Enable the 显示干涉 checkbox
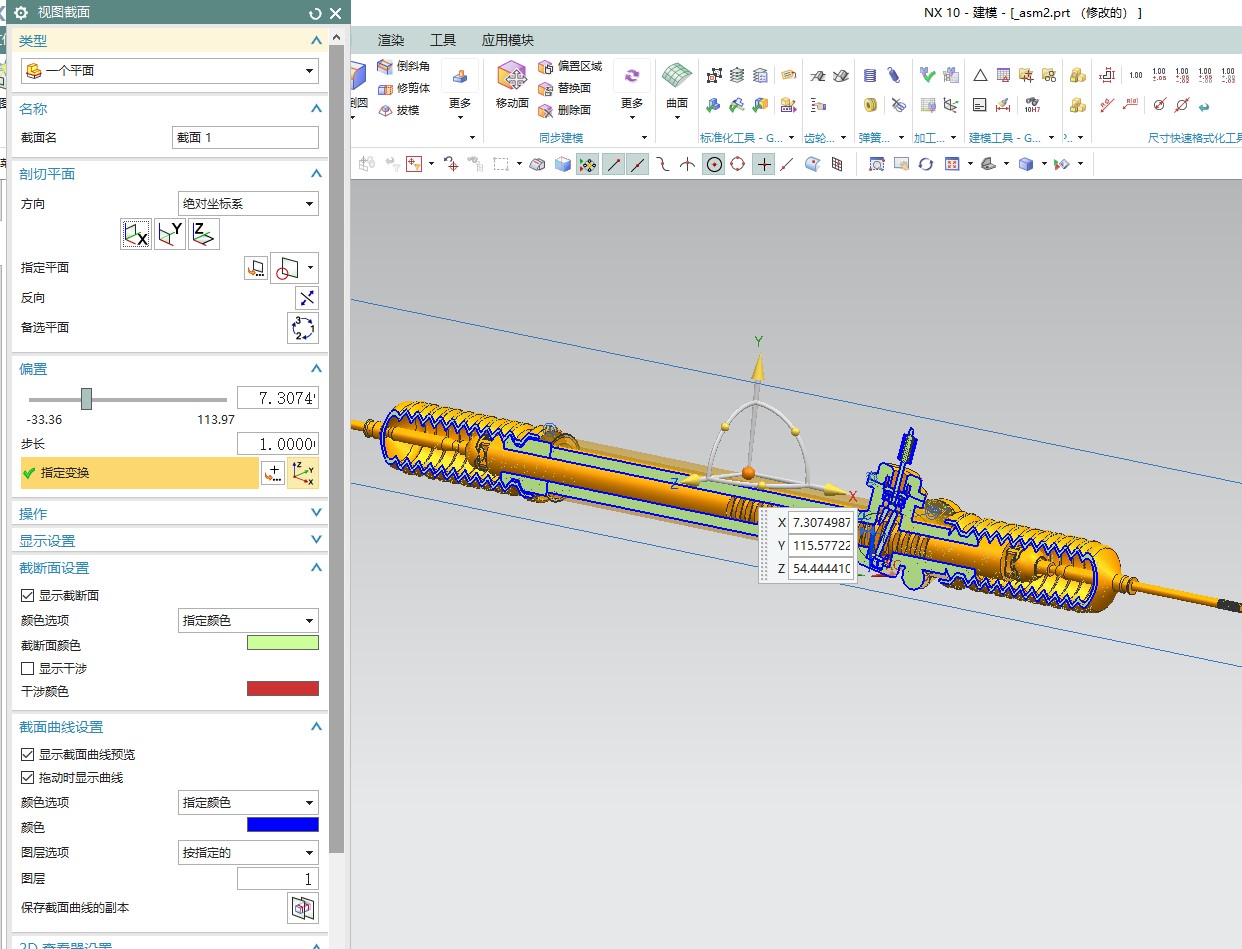Screen dimensions: 1242x949 (28, 668)
